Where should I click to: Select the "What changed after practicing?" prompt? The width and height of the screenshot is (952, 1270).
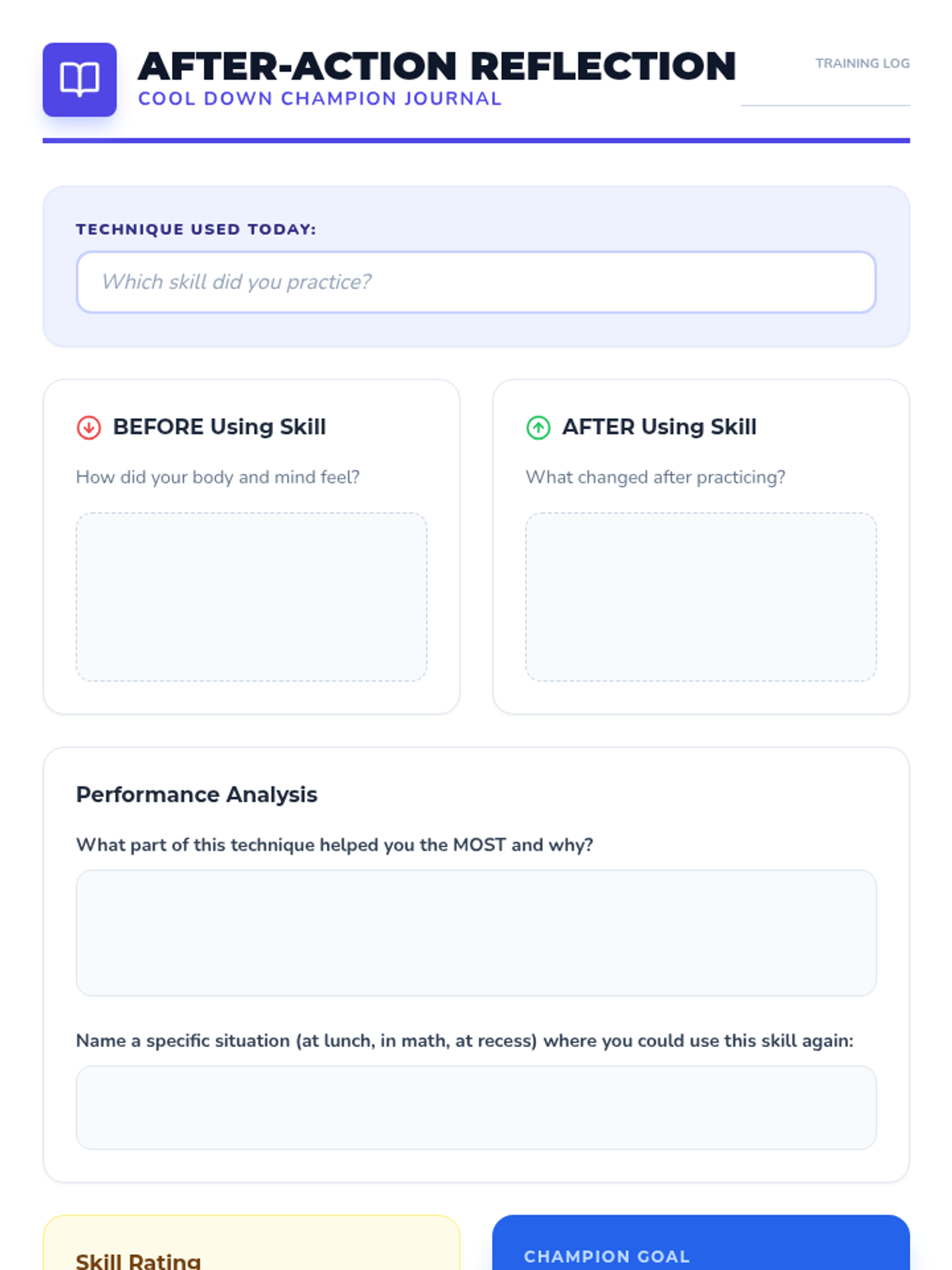pyautogui.click(x=655, y=477)
